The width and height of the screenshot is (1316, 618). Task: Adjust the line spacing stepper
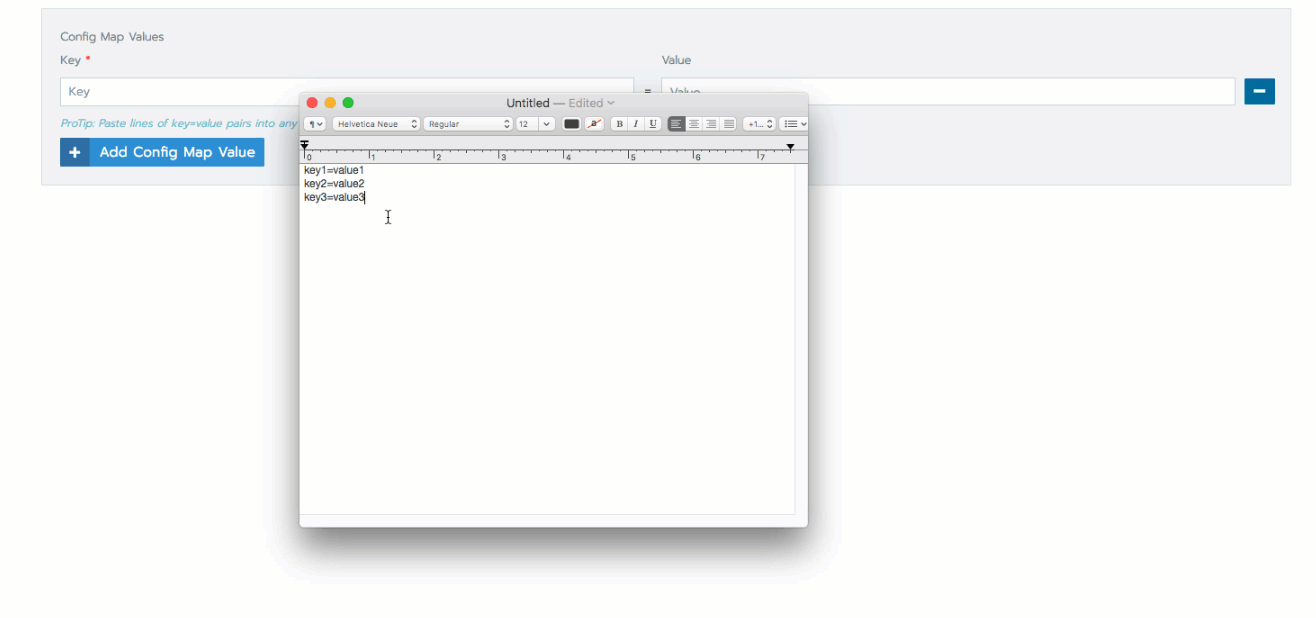759,123
